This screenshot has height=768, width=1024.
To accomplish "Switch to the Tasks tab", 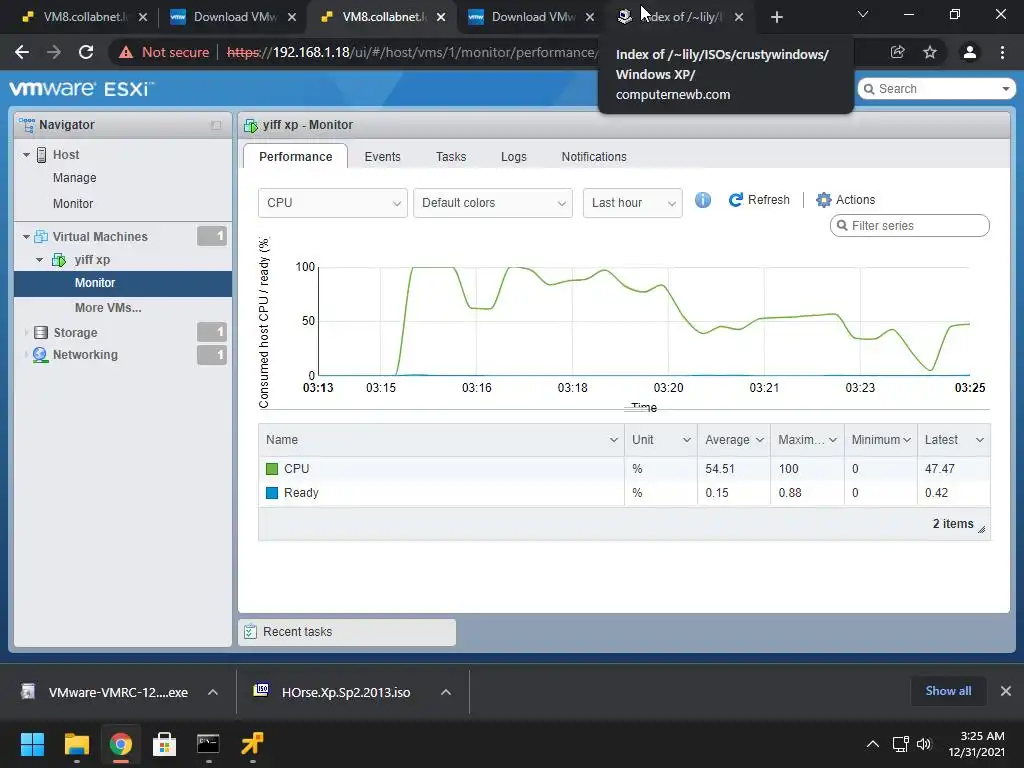I will (451, 157).
